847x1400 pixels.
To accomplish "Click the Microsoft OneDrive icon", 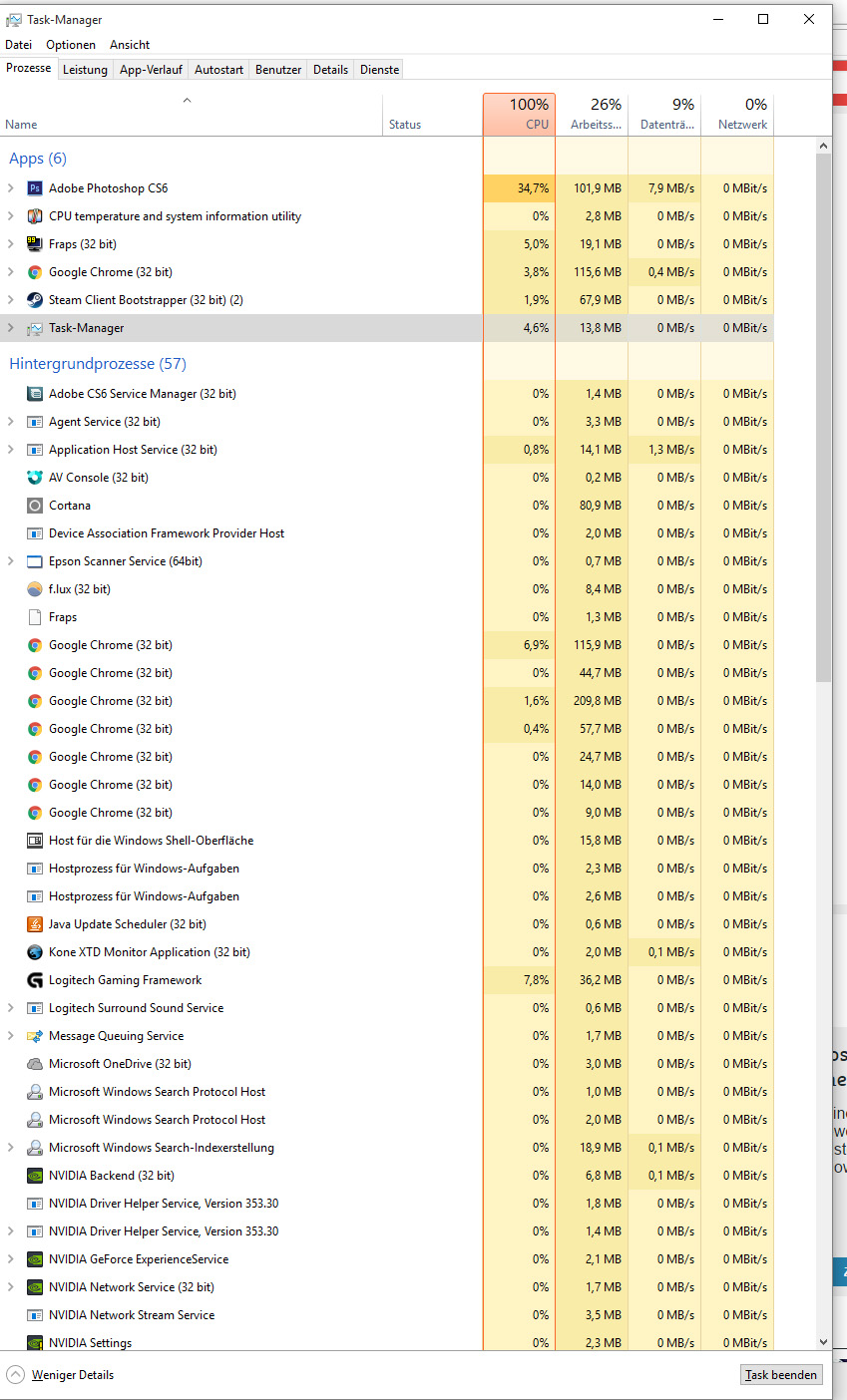I will coord(35,1064).
